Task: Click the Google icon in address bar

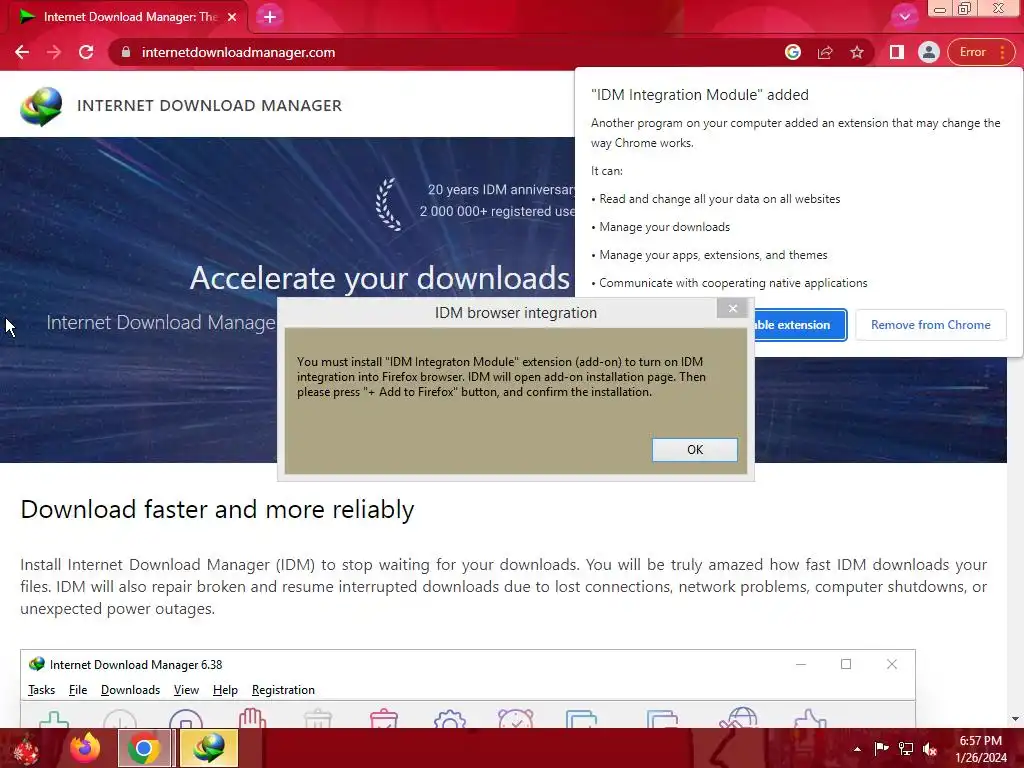Action: (x=792, y=52)
